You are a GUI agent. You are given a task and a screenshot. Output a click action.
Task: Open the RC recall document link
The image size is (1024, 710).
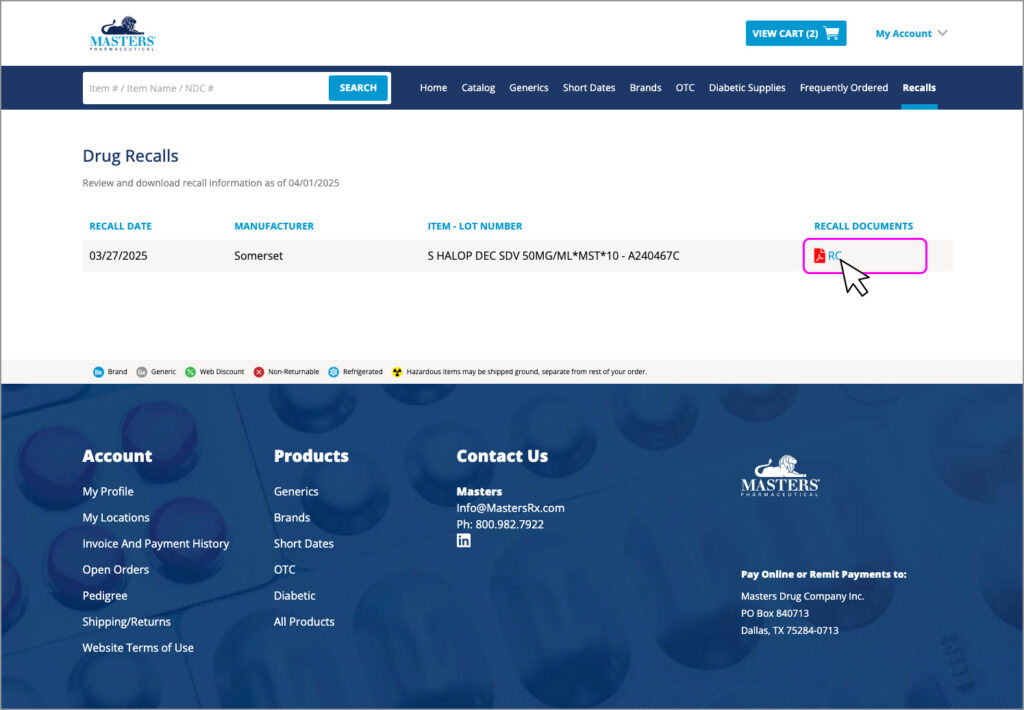click(835, 255)
